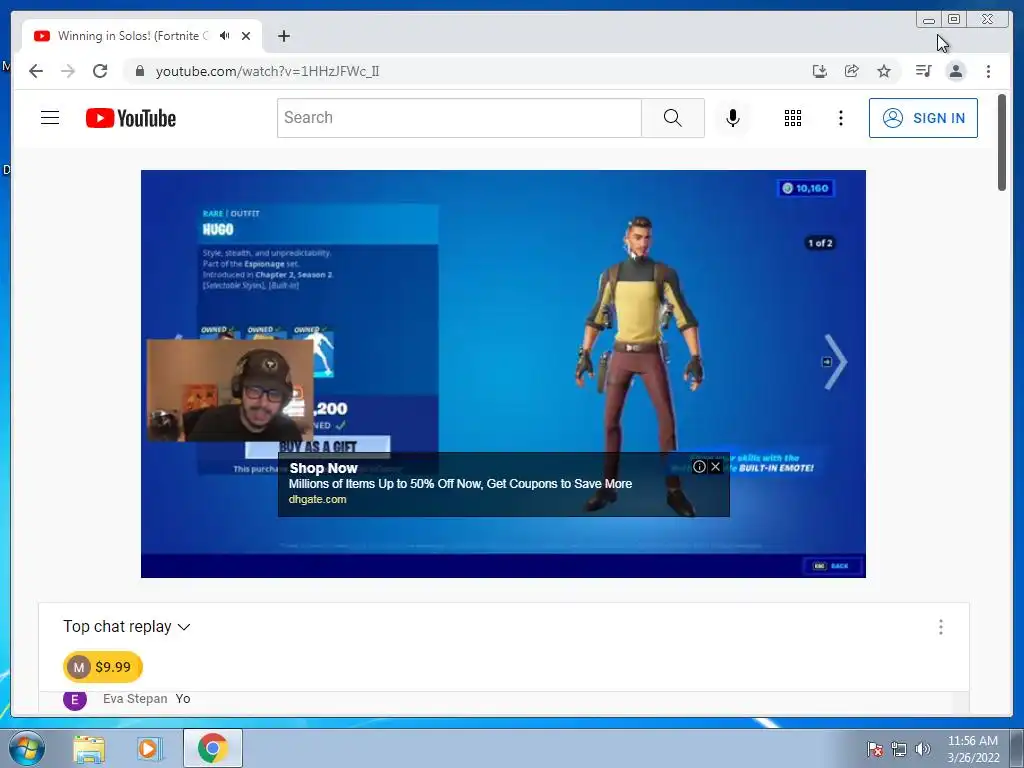
Task: Open the chat options three-dot menu
Action: (940, 627)
